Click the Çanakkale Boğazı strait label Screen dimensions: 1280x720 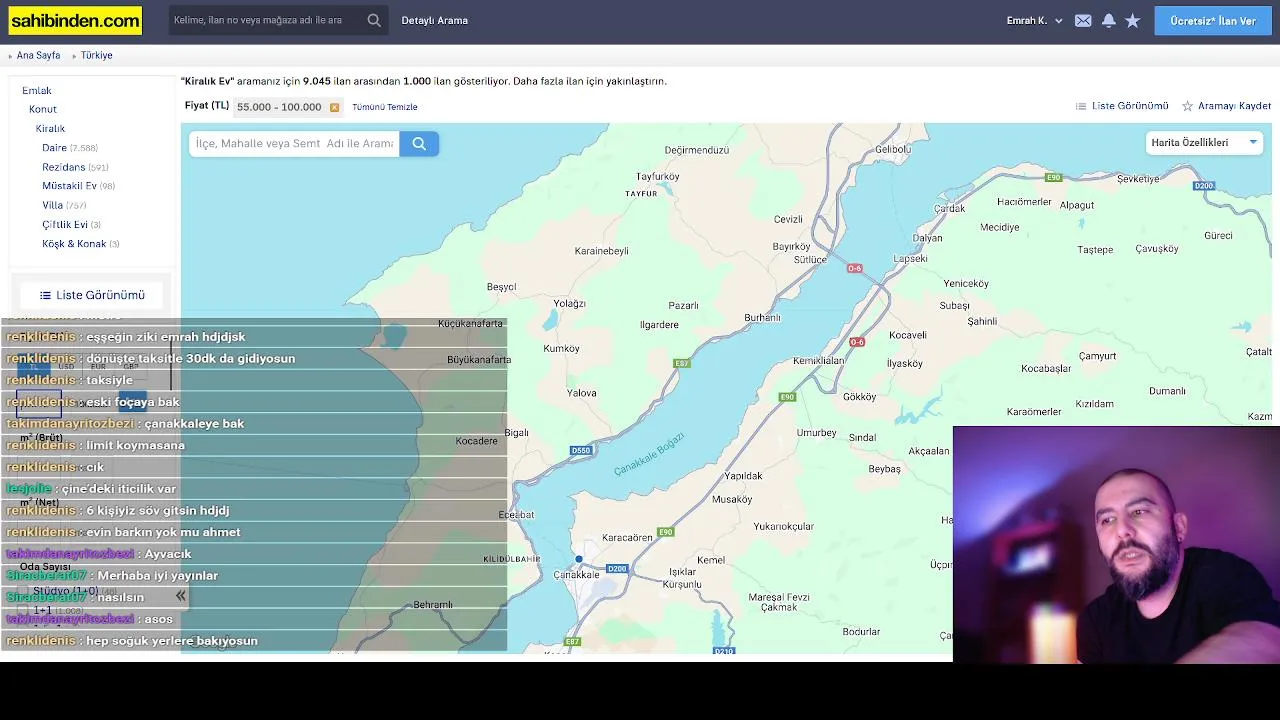click(x=649, y=453)
